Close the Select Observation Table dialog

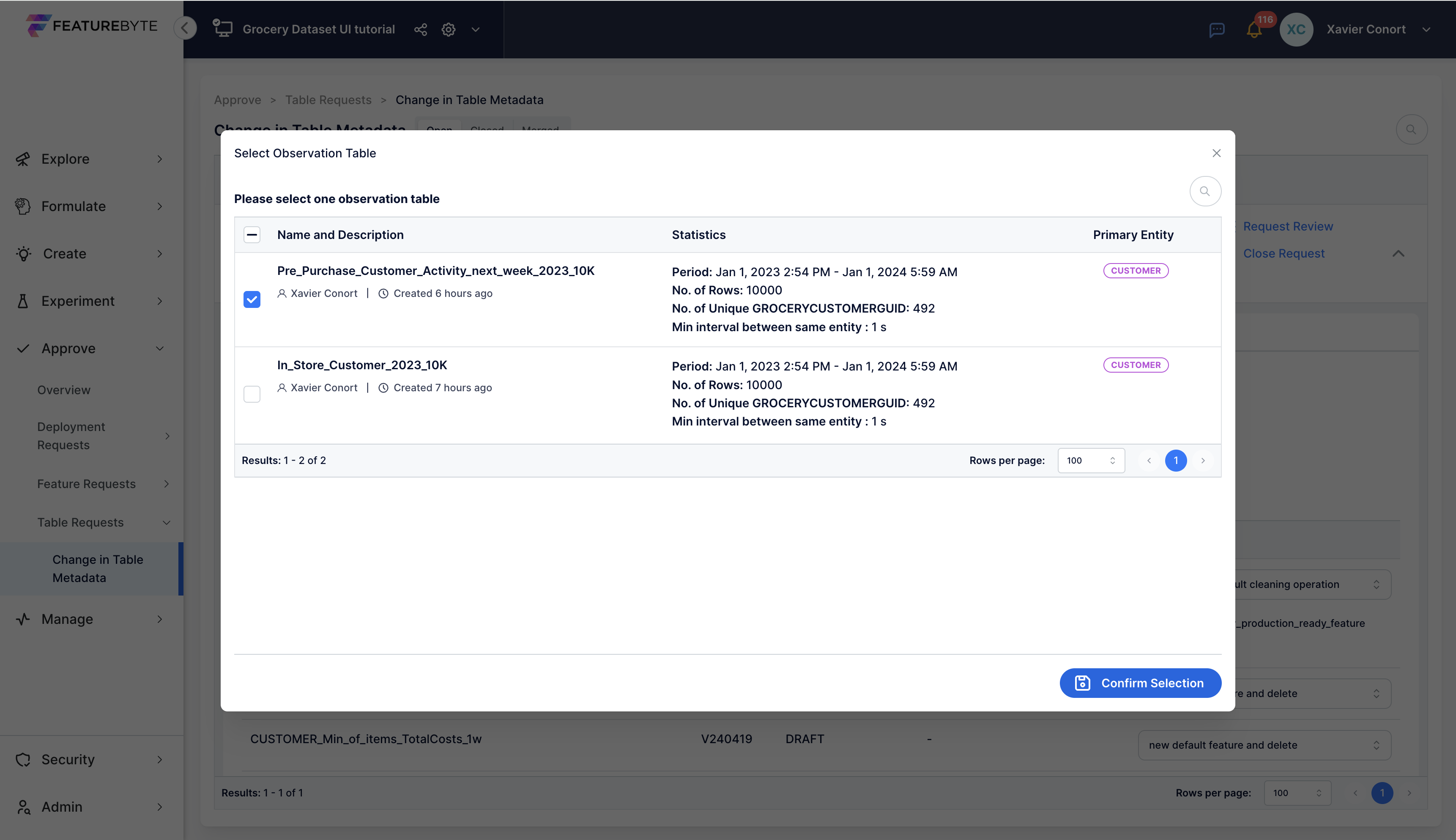[1216, 153]
